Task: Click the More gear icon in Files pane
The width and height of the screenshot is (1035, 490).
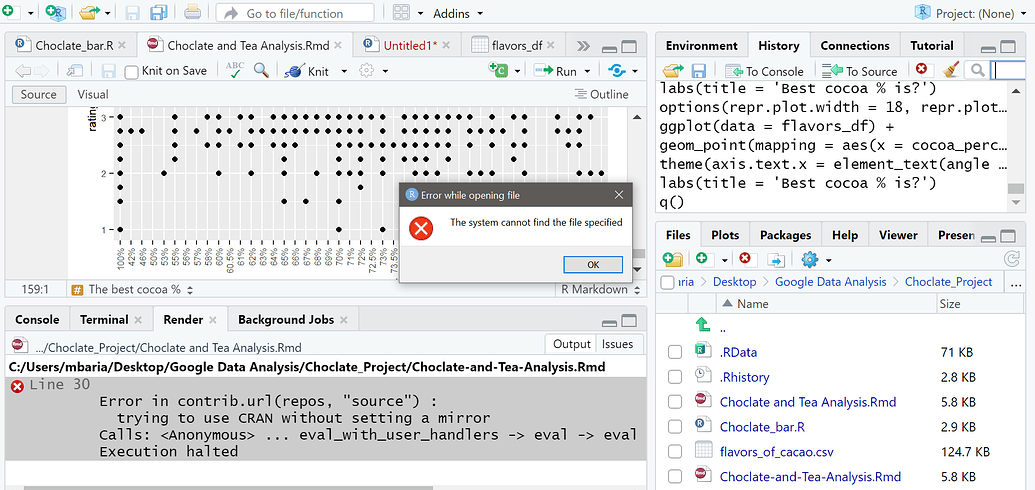Action: 809,259
